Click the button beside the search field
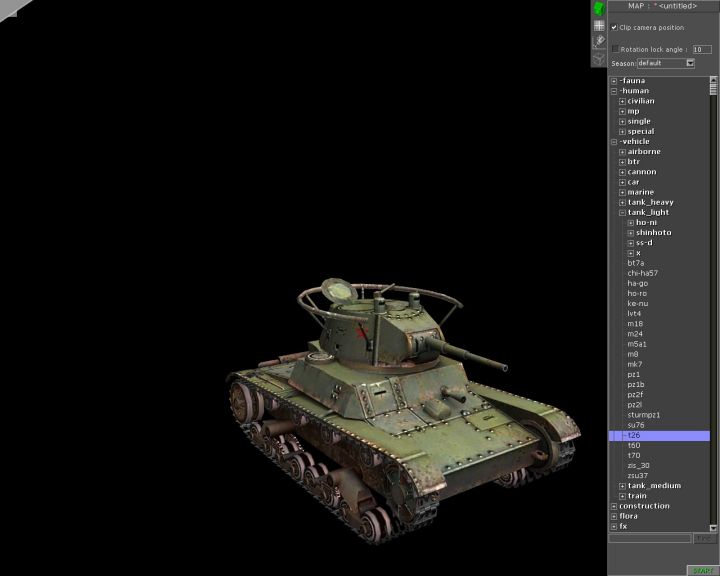 point(704,538)
